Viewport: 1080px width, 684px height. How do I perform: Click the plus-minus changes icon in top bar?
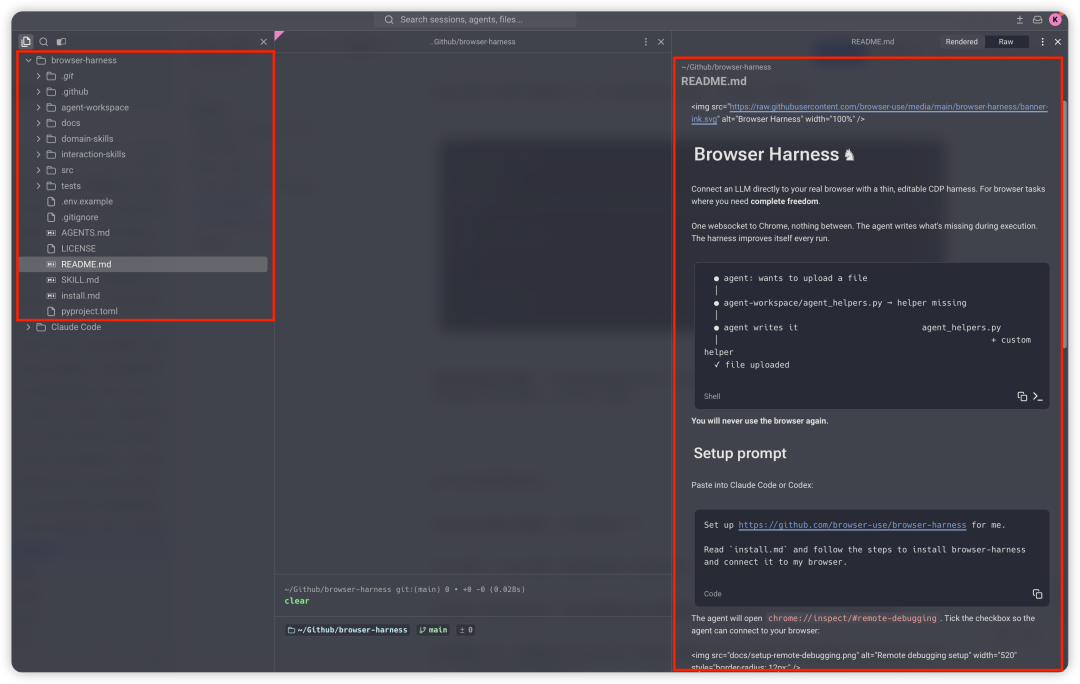pyautogui.click(x=1019, y=19)
